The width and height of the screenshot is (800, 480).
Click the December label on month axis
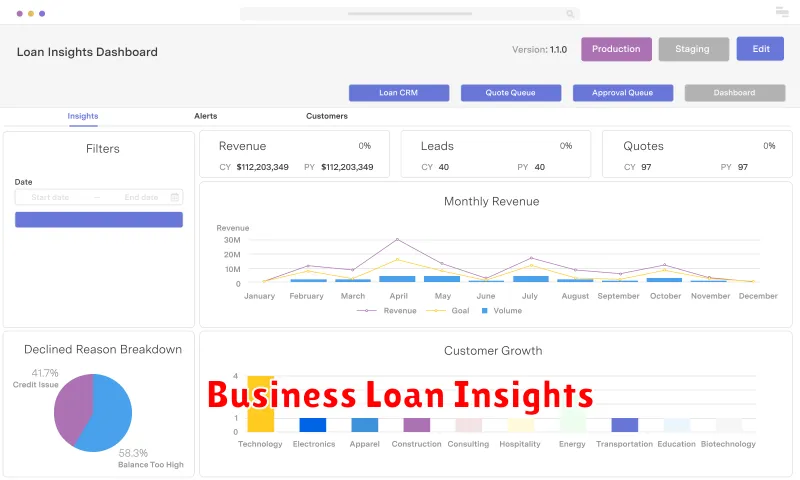[758, 296]
